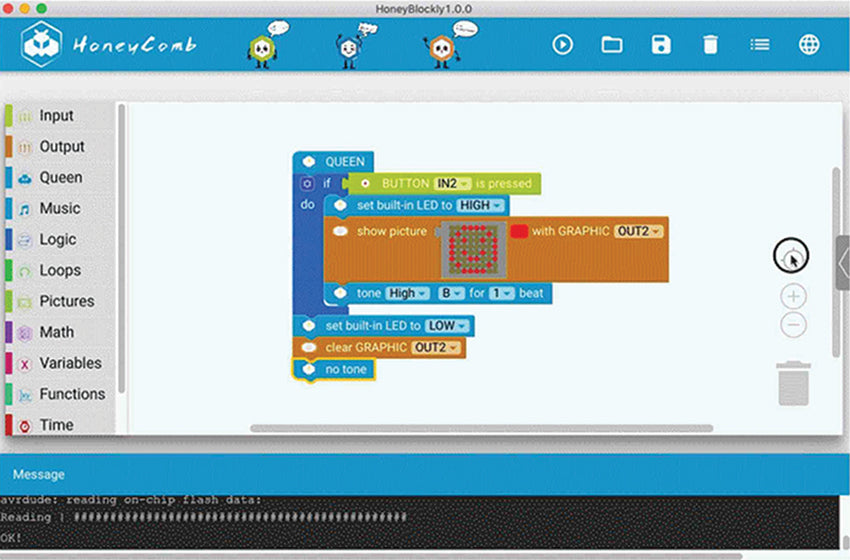Click the vertical workspace scrollbar
Screen dimensions: 850x560
836,262
